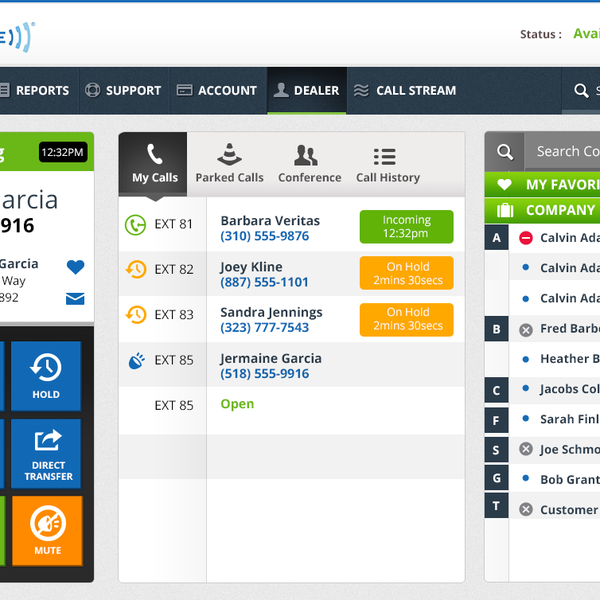Jump to letter F in contacts index
Screen dimensions: 600x600
(496, 421)
